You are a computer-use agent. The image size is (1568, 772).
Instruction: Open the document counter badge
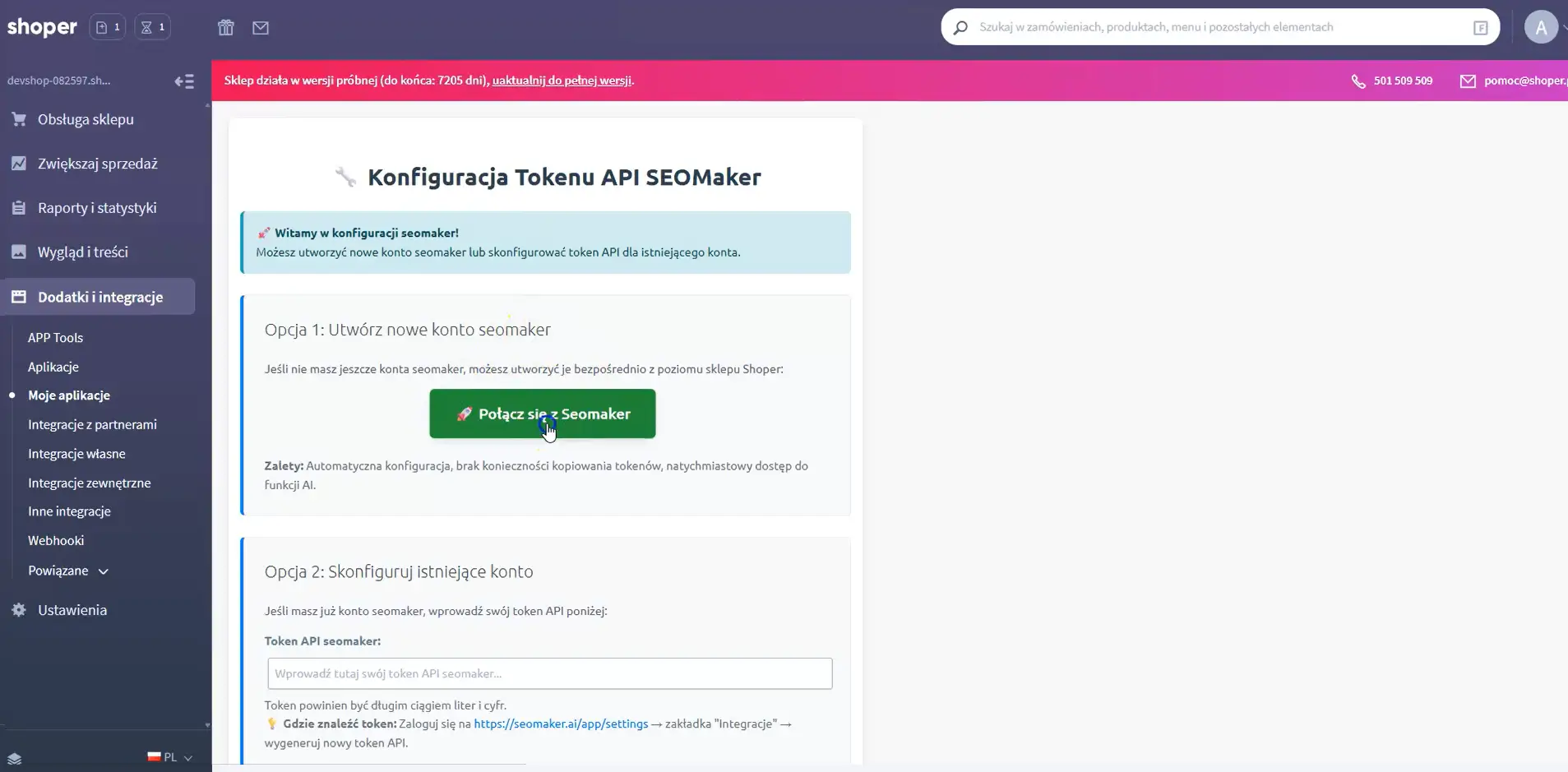pos(108,27)
